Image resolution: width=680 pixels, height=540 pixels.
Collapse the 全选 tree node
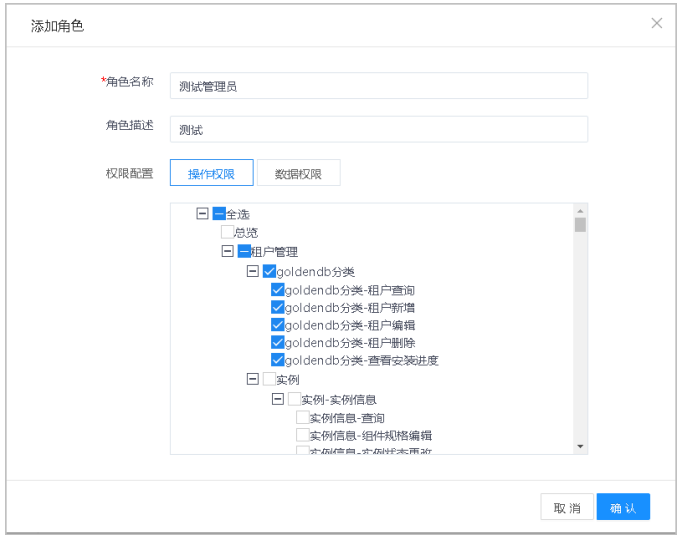click(x=202, y=213)
